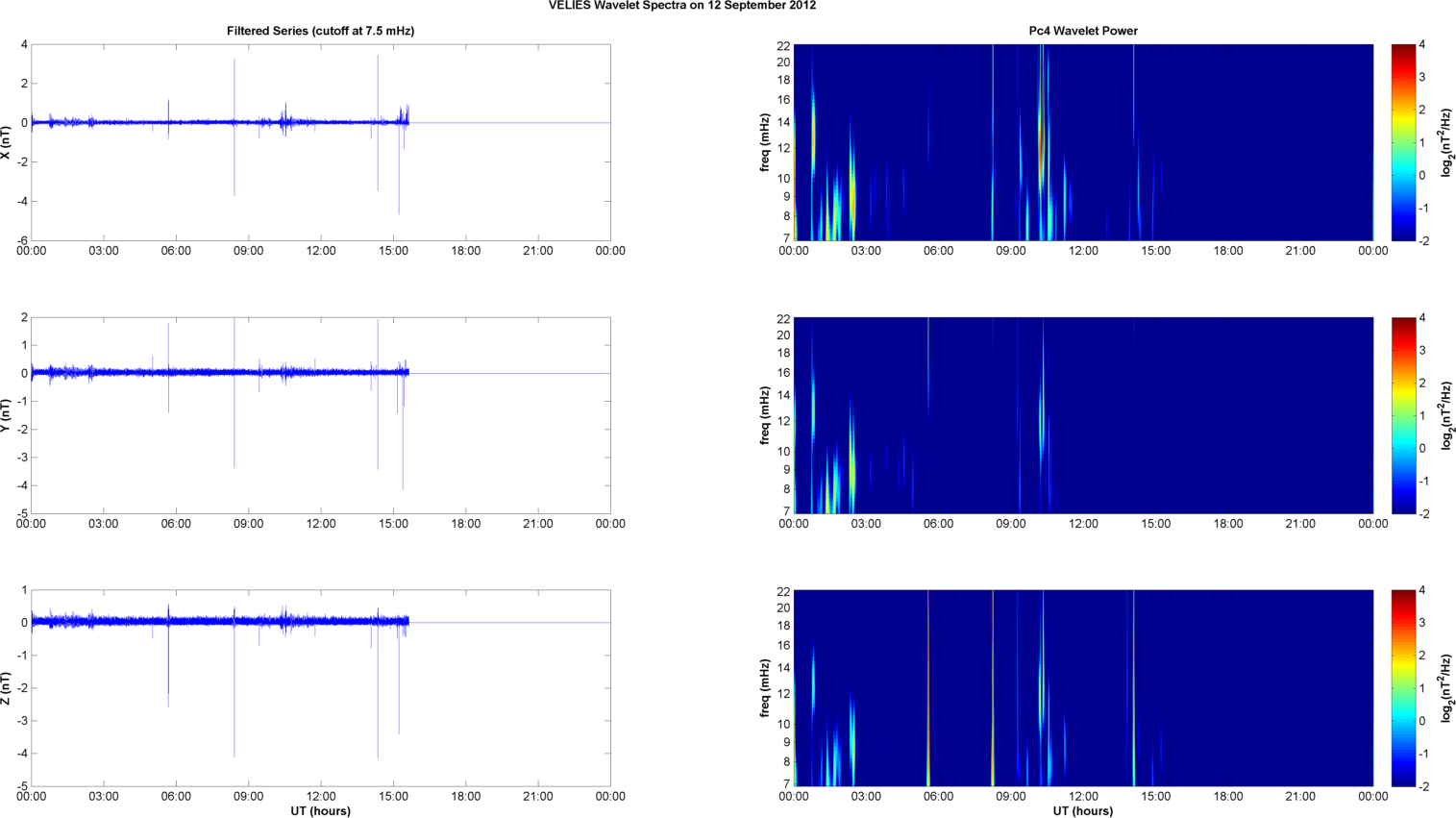Click 'freq (mHz)' label of the top spectrogram

[x=764, y=142]
